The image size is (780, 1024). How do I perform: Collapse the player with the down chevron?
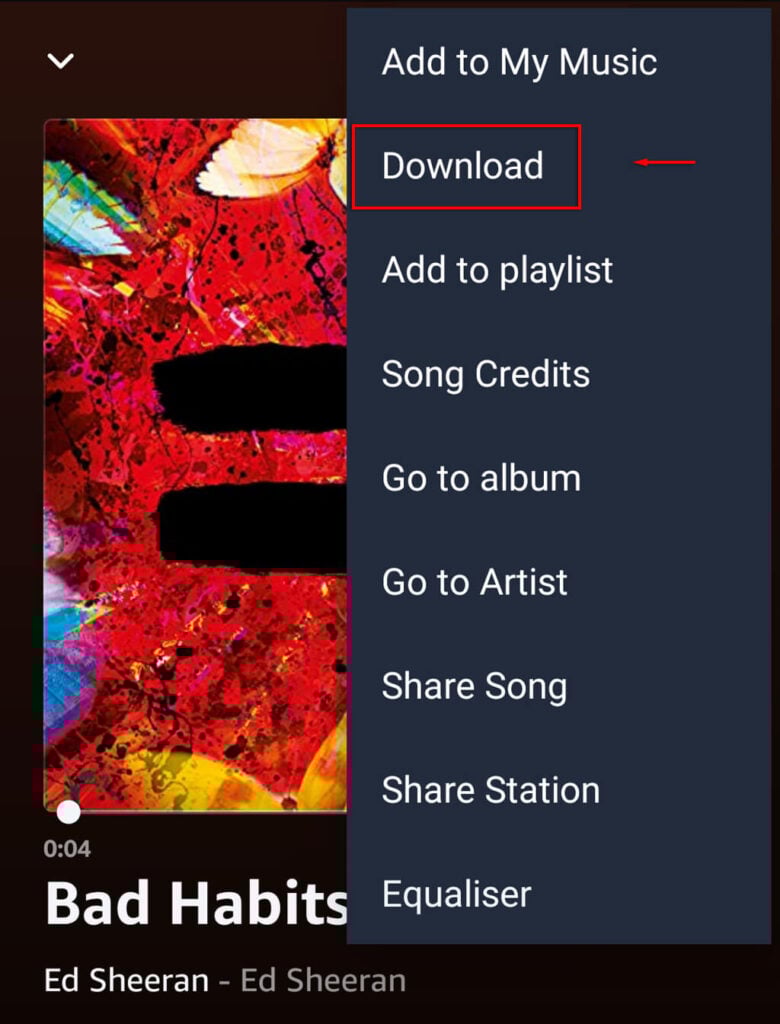pos(61,61)
